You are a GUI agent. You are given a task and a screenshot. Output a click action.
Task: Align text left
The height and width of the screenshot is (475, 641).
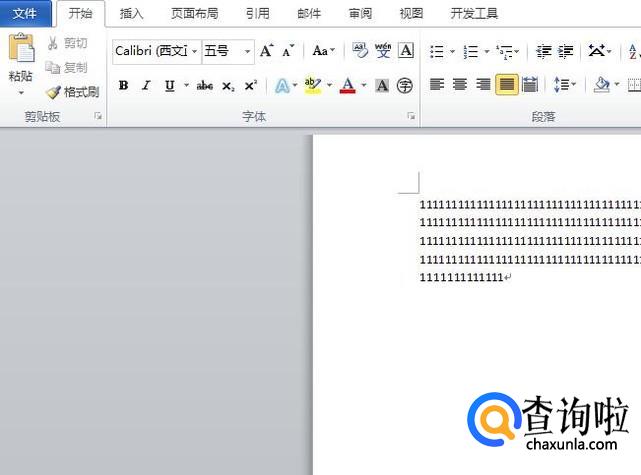(x=437, y=85)
